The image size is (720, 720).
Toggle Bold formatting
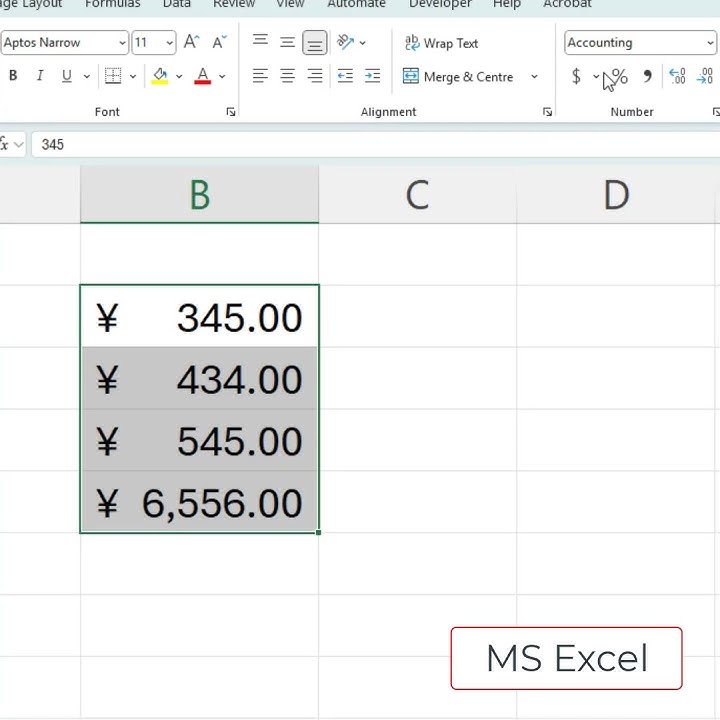(x=13, y=76)
